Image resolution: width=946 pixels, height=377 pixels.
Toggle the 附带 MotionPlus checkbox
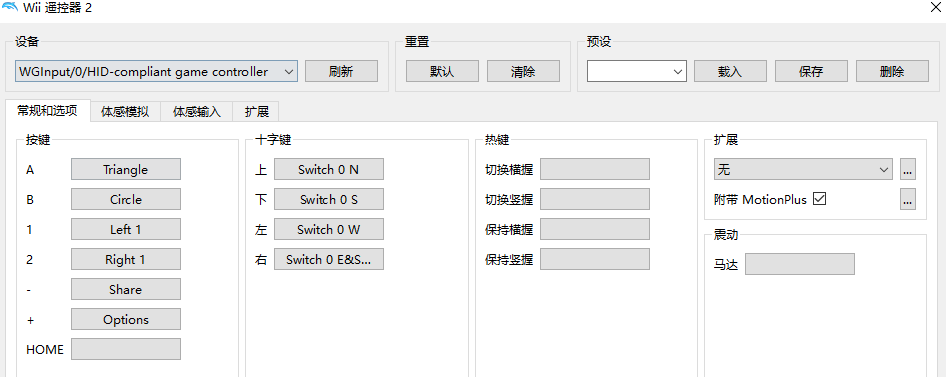coord(819,199)
